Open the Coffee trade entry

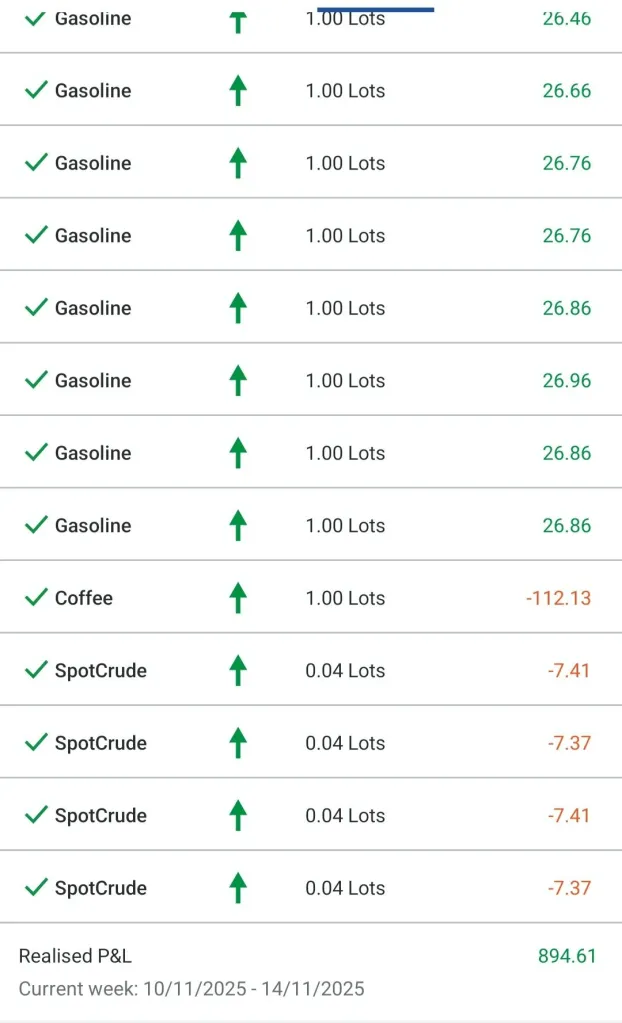coord(84,598)
